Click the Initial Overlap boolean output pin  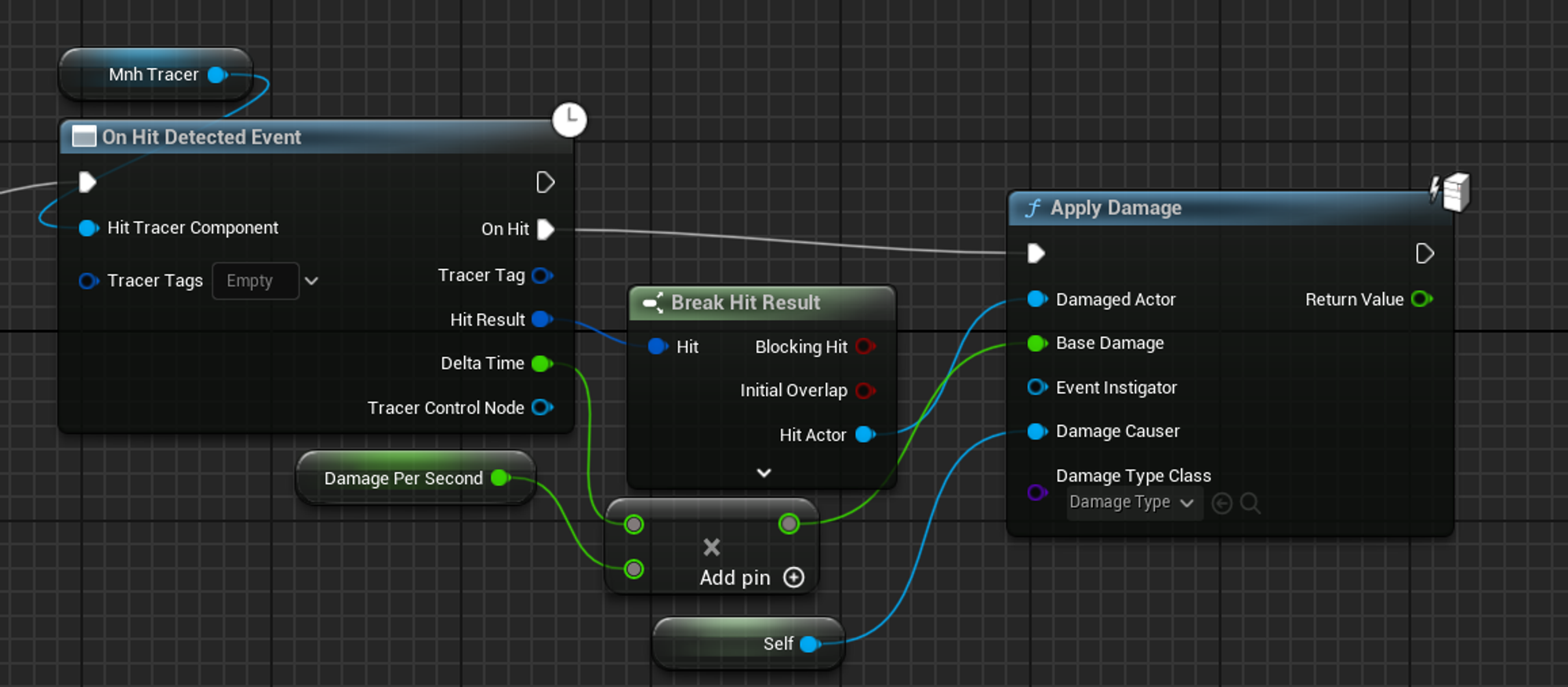[x=865, y=391]
